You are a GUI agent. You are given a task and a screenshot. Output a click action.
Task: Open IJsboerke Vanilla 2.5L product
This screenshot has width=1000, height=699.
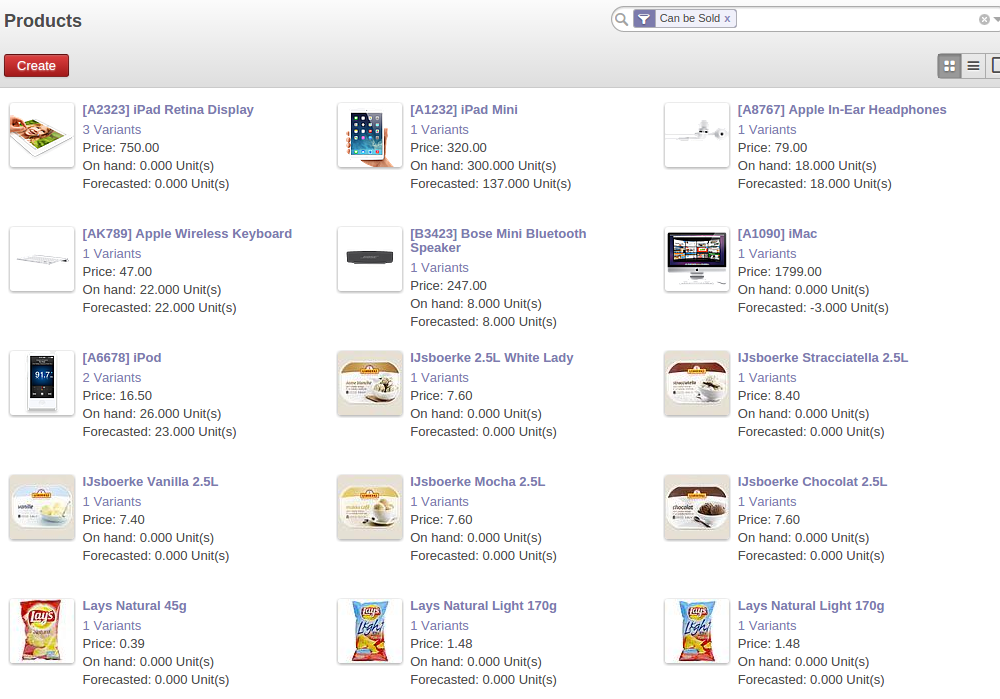click(150, 481)
